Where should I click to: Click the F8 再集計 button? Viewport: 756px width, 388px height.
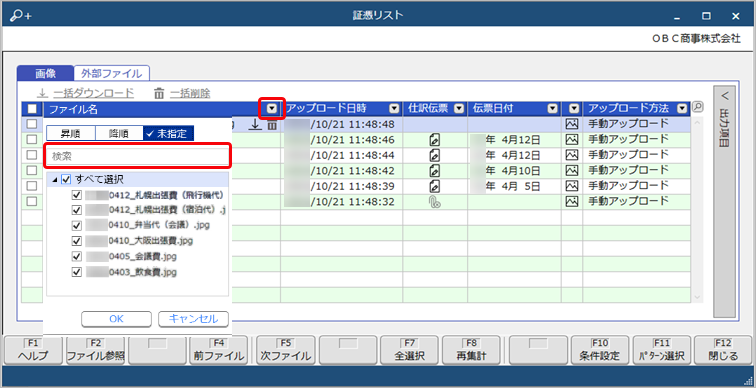click(x=472, y=350)
